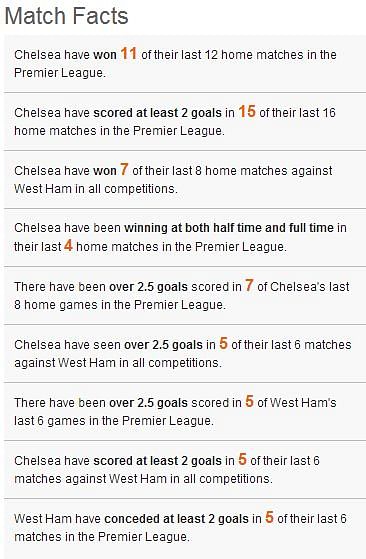The height and width of the screenshot is (559, 366).
Task: Click the Match Facts heading
Action: [66, 16]
